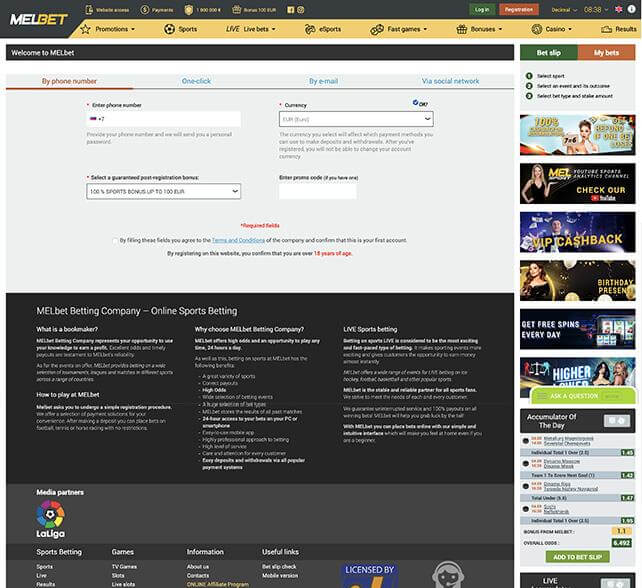Open the TV Games footer link
The image size is (642, 588).
124,567
